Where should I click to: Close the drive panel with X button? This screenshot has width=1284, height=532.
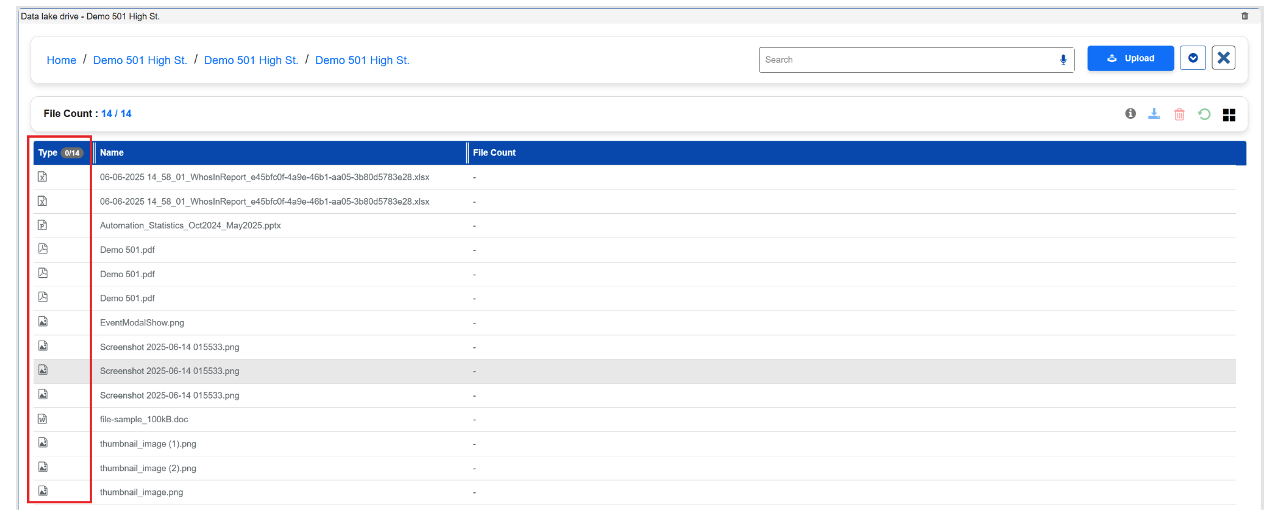tap(1224, 59)
